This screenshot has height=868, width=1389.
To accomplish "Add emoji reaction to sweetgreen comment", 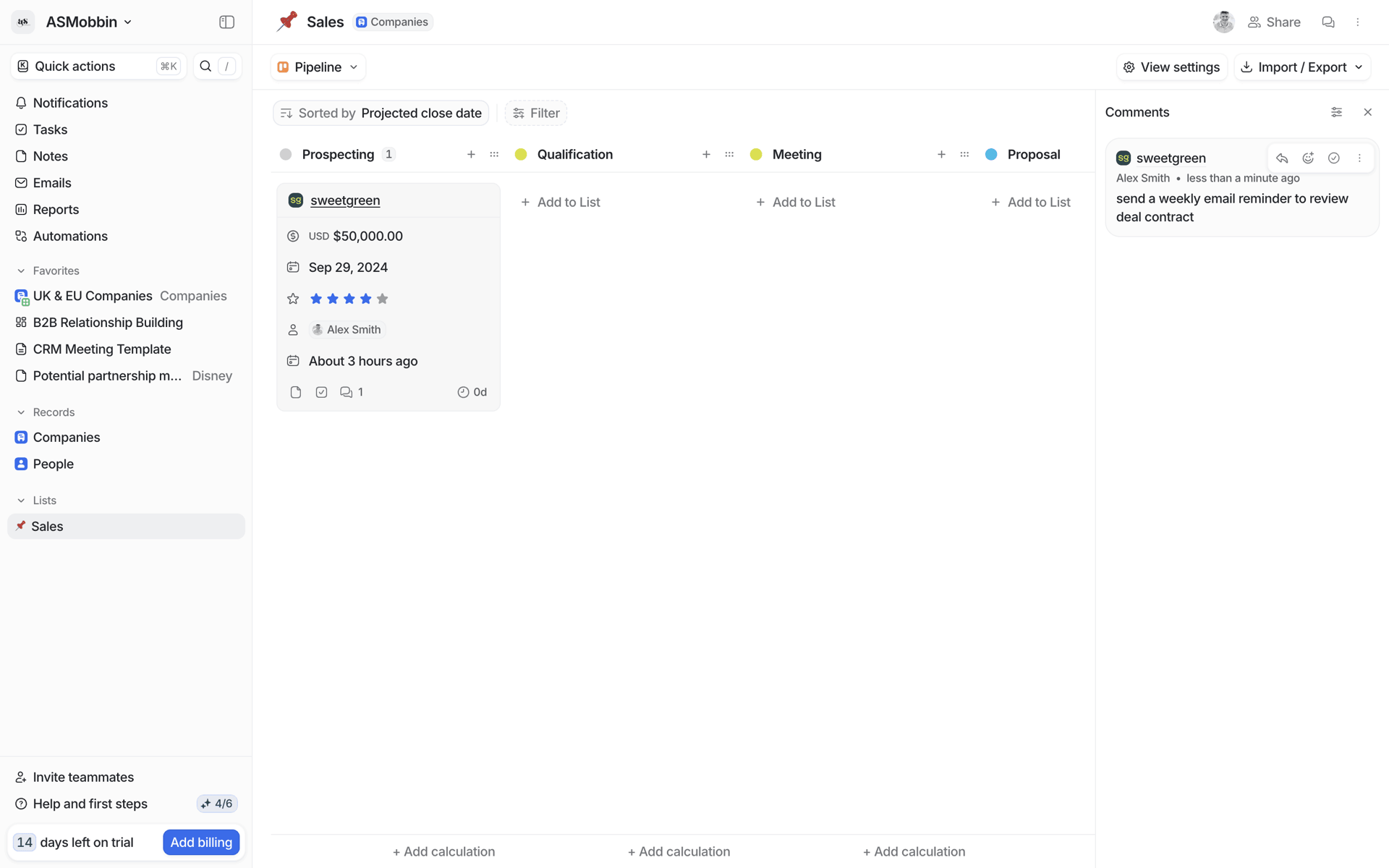I will 1308,158.
